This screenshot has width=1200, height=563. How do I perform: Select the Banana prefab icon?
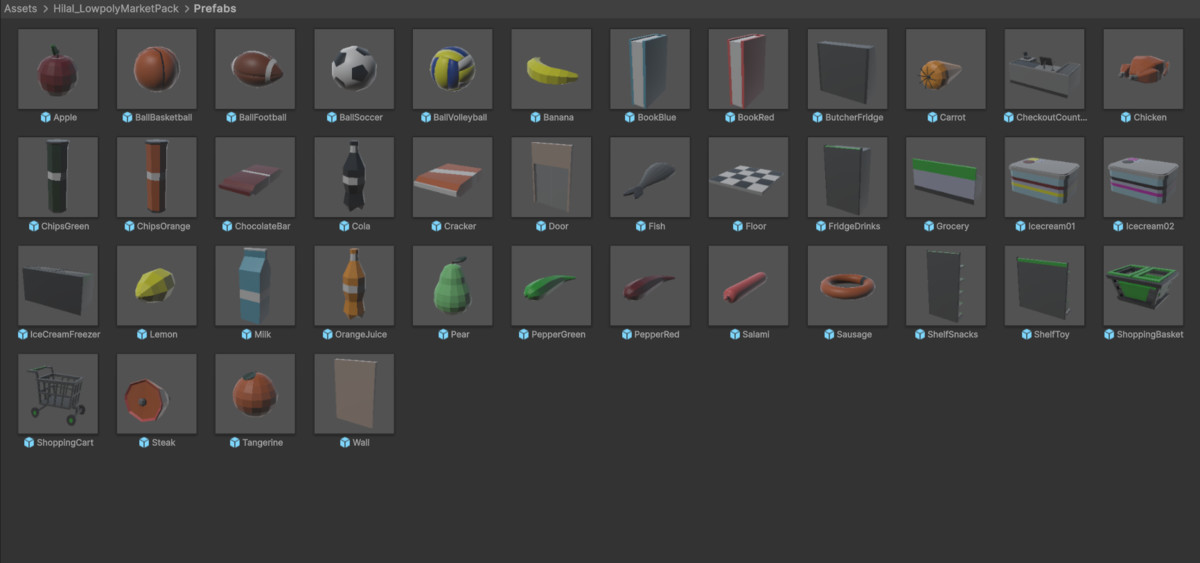[x=552, y=69]
